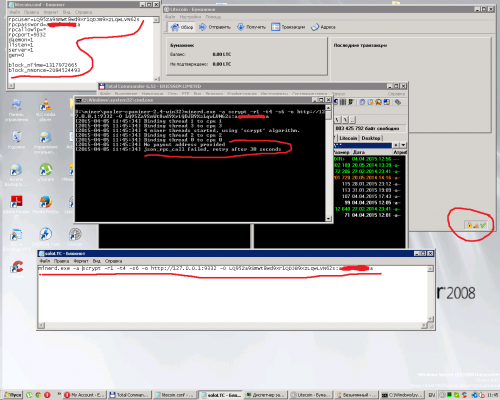Launch DAEMON Tools desktop shortcut
This screenshot has width=500, height=400.
coord(45,237)
